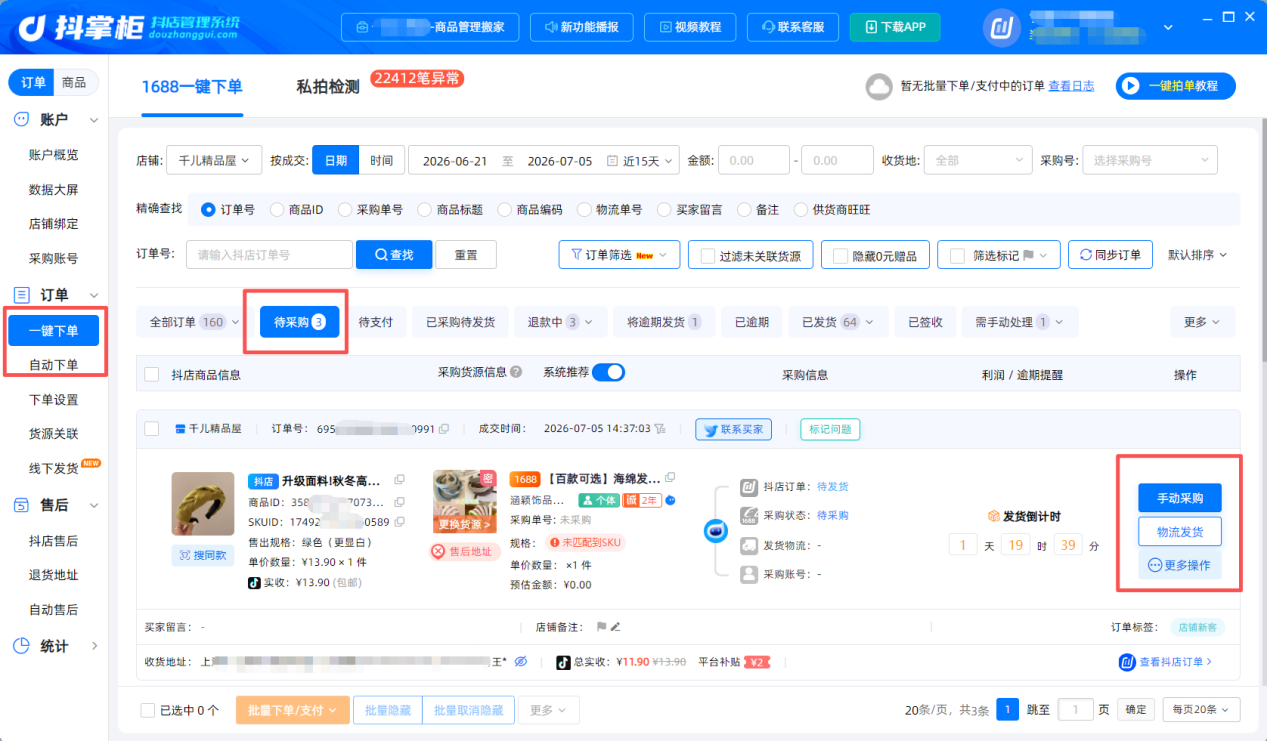Click the help icon beside 采购货源信息
1267x741 pixels.
516,372
